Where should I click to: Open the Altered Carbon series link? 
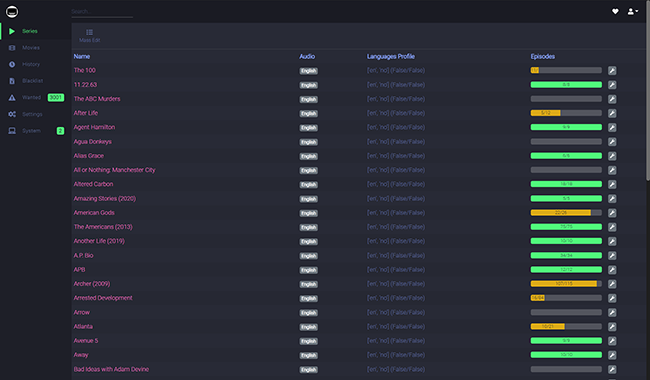point(93,184)
